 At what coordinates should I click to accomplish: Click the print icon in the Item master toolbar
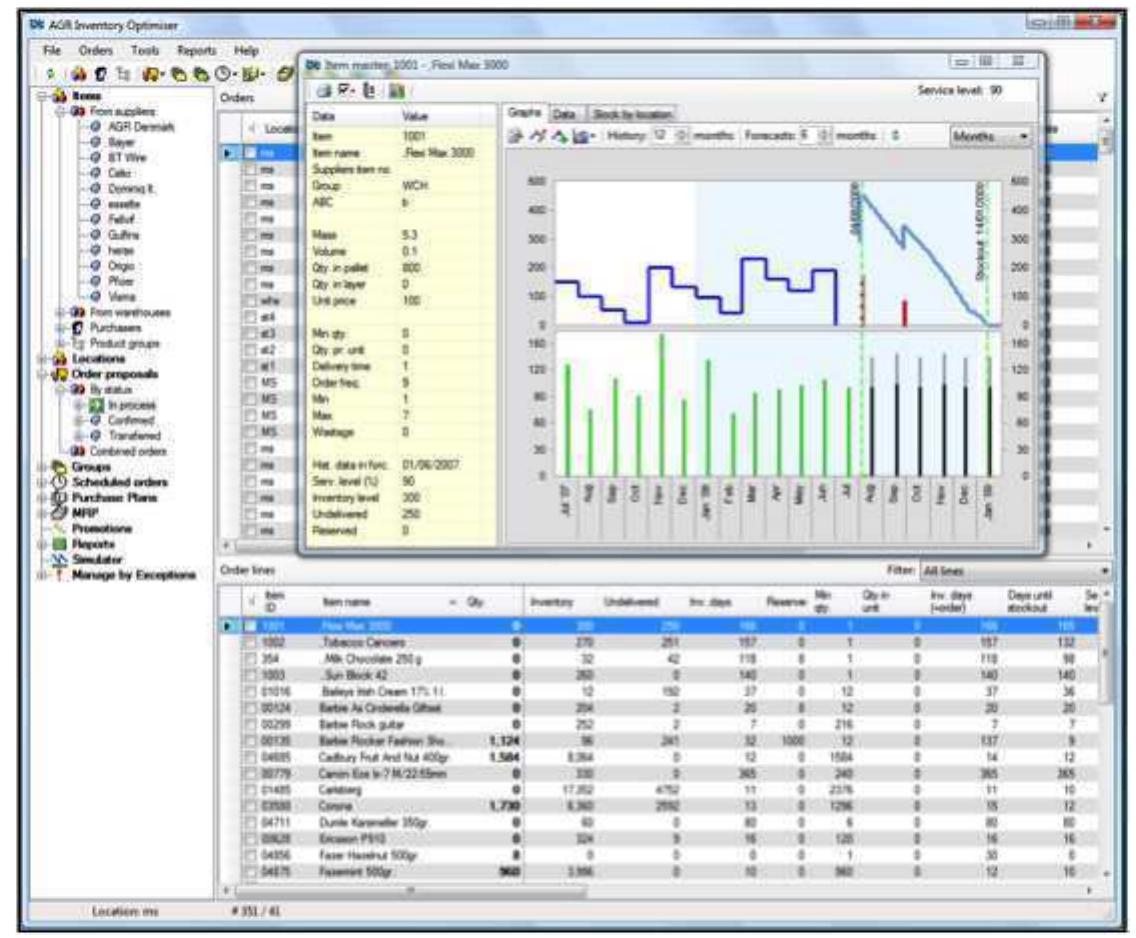pos(324,91)
